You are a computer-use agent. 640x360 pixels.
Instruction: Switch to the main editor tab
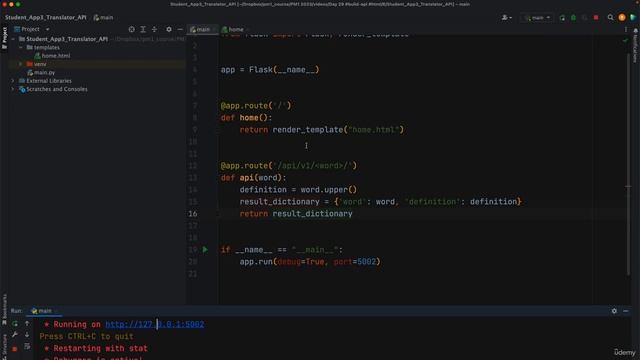202,29
